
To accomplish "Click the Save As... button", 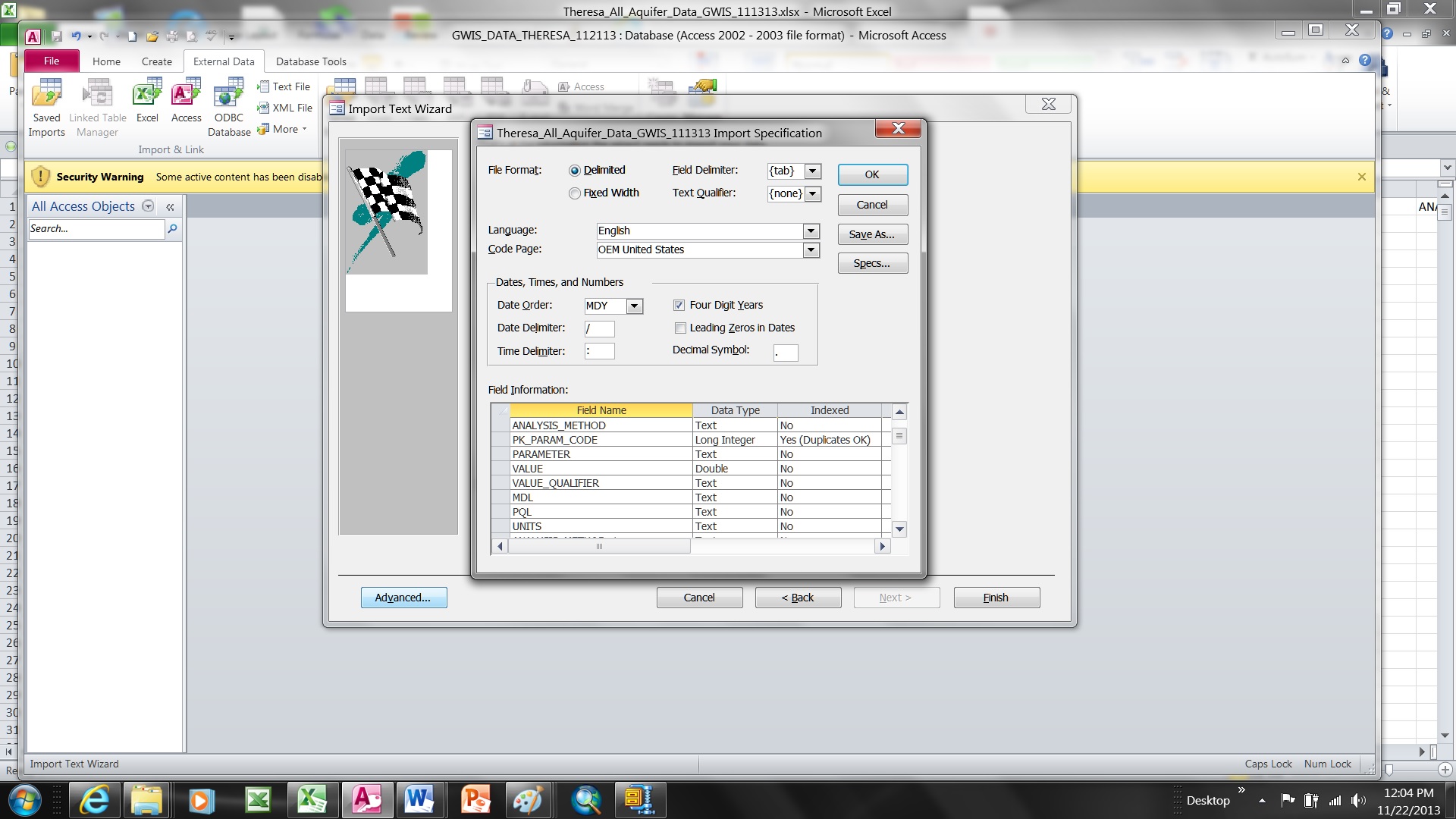I will 872,234.
